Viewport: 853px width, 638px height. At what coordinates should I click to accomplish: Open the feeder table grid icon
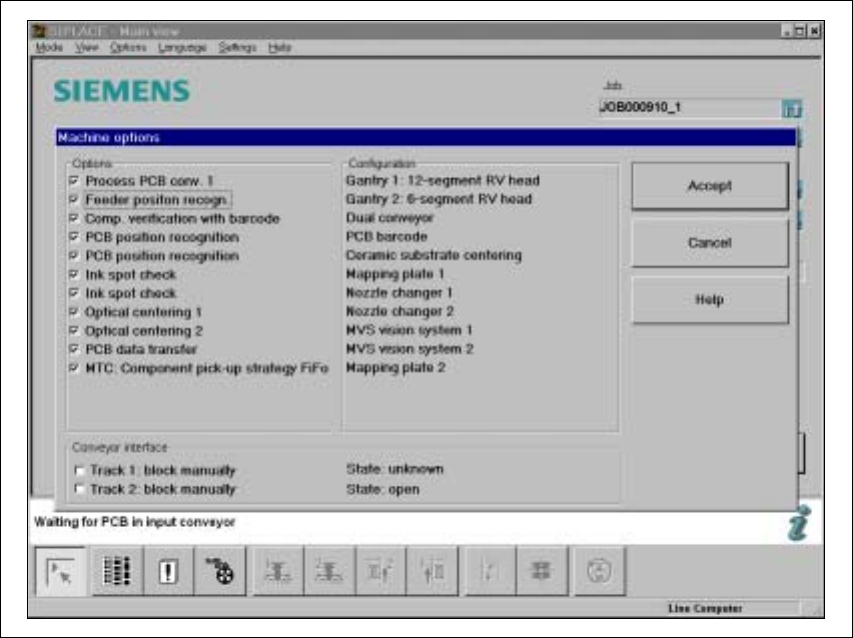(x=117, y=572)
